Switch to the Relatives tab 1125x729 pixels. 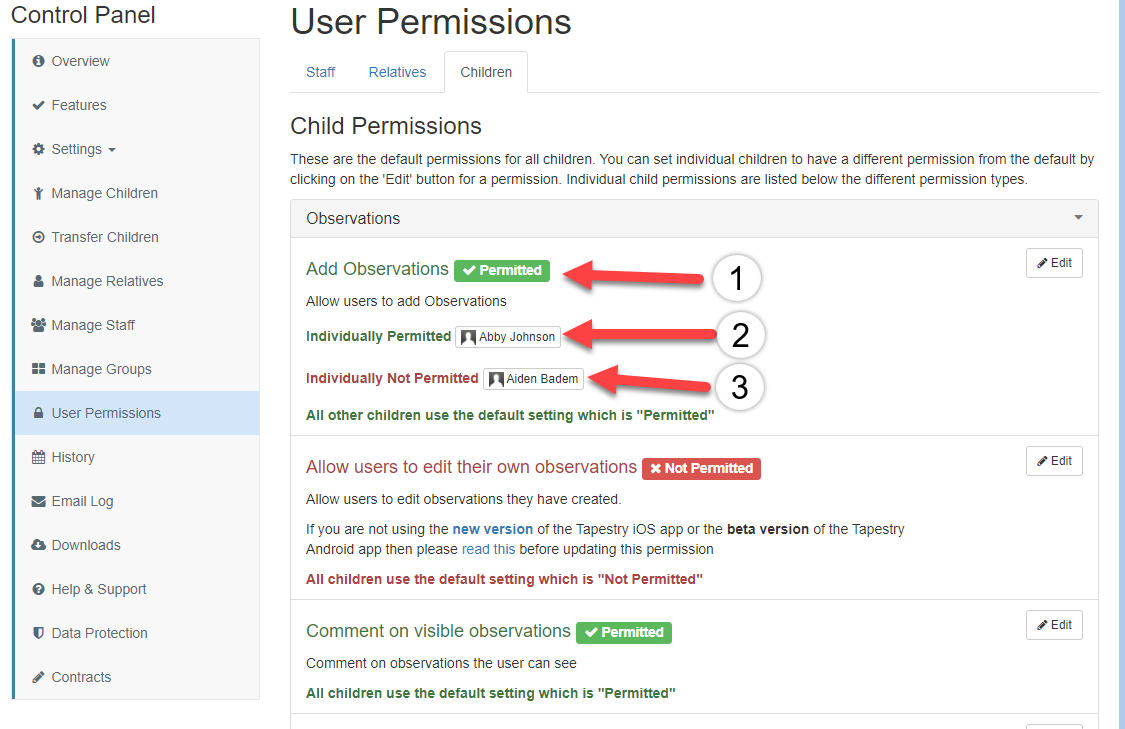click(397, 72)
